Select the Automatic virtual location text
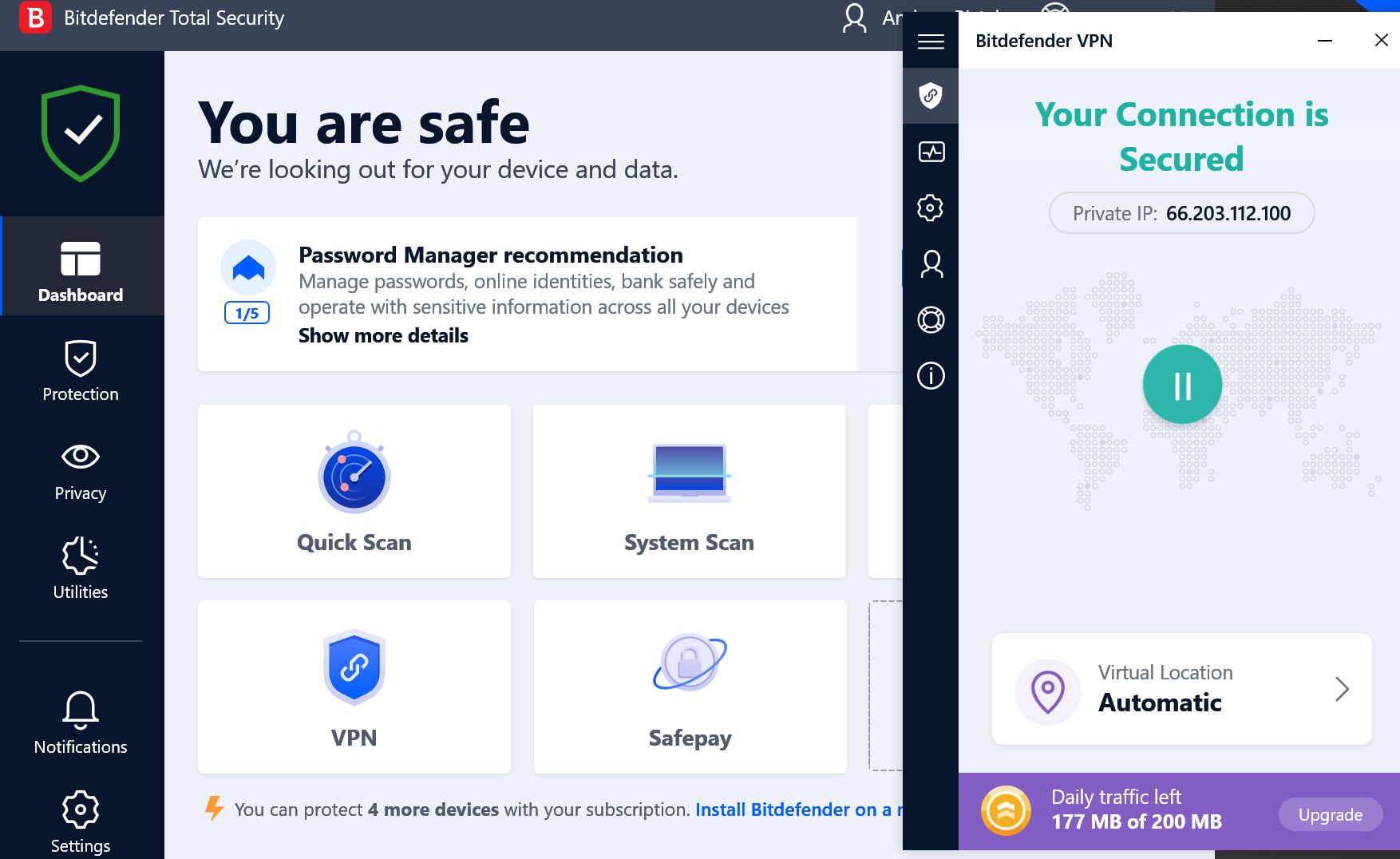 pyautogui.click(x=1160, y=703)
